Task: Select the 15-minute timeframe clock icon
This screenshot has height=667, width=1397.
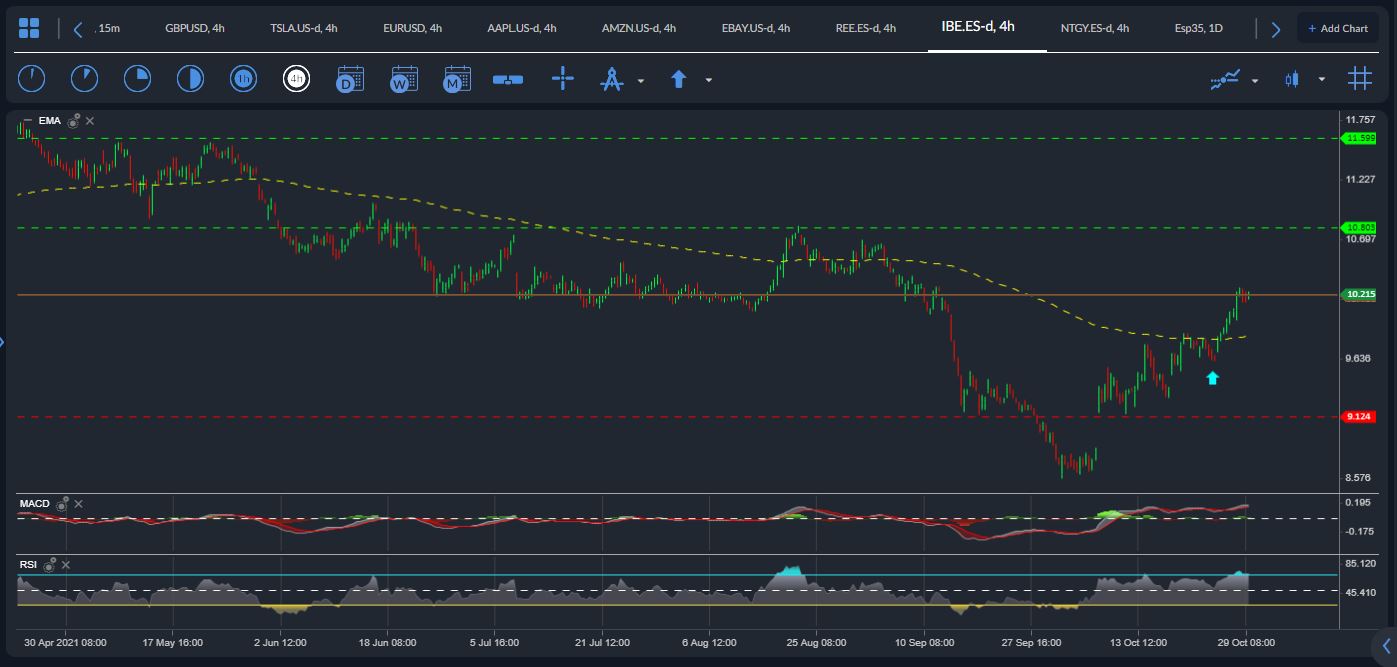Action: [137, 78]
